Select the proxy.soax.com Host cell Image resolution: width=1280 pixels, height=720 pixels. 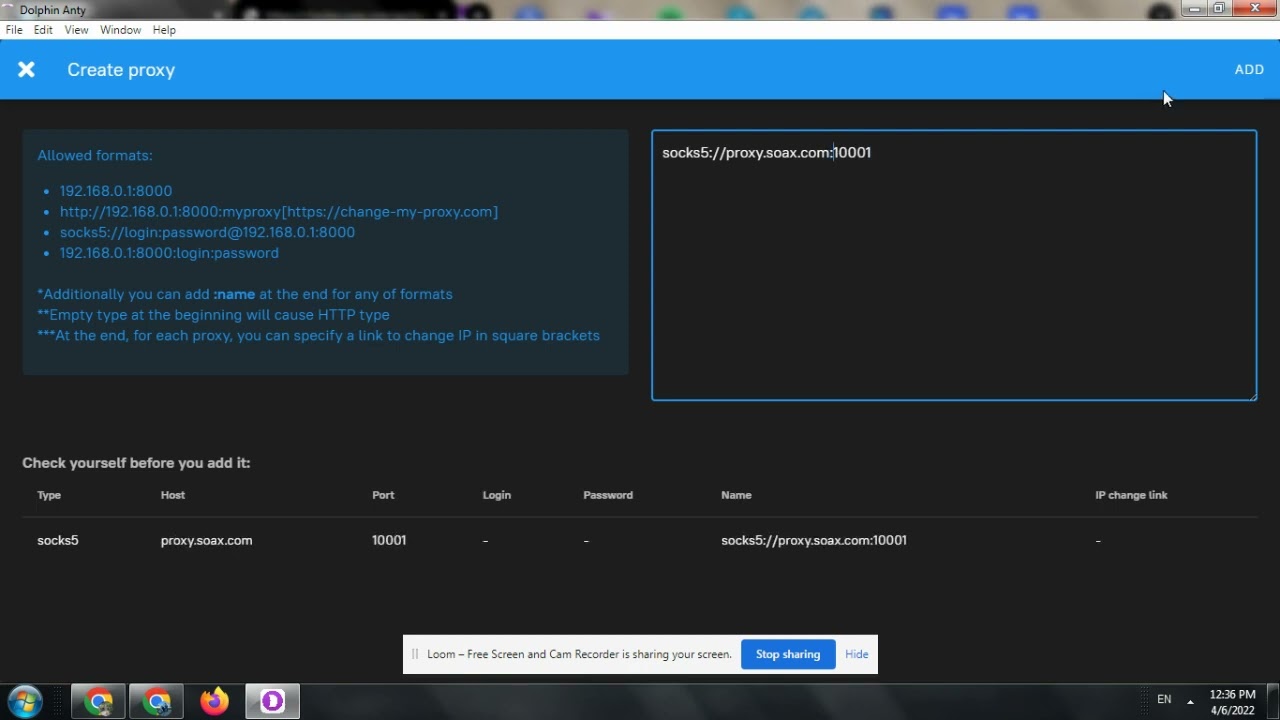click(206, 540)
